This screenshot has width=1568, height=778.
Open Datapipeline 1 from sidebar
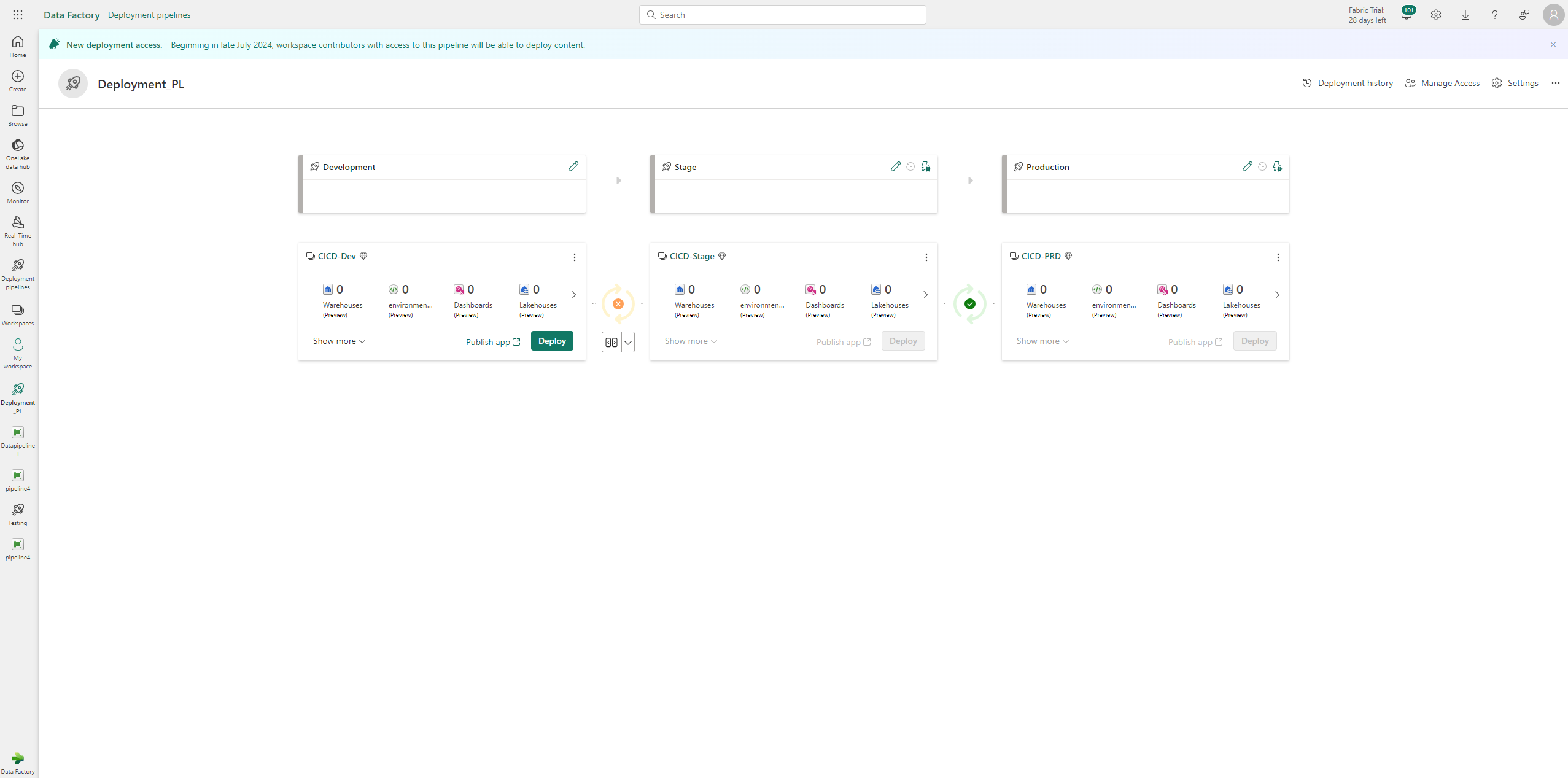(18, 442)
